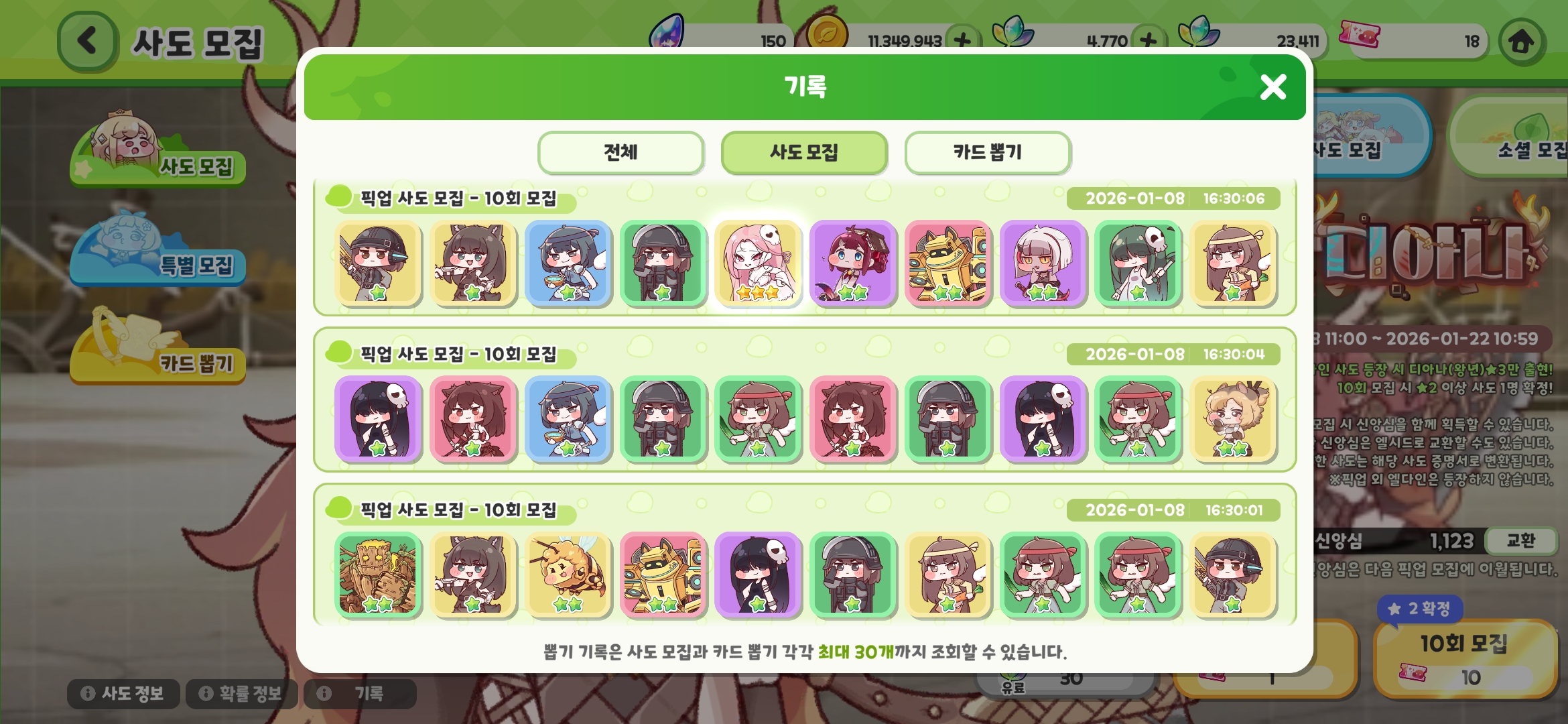The image size is (1568, 724).
Task: Open 특별 모집 in left sidebar
Action: pos(158,251)
